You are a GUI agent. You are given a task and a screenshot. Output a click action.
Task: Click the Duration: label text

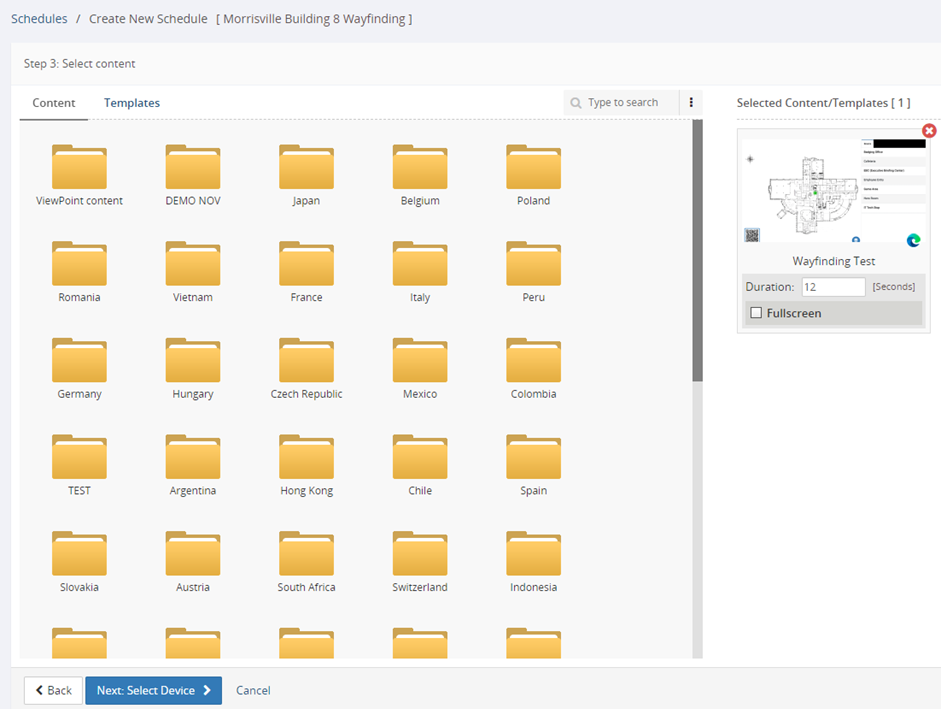tap(769, 287)
